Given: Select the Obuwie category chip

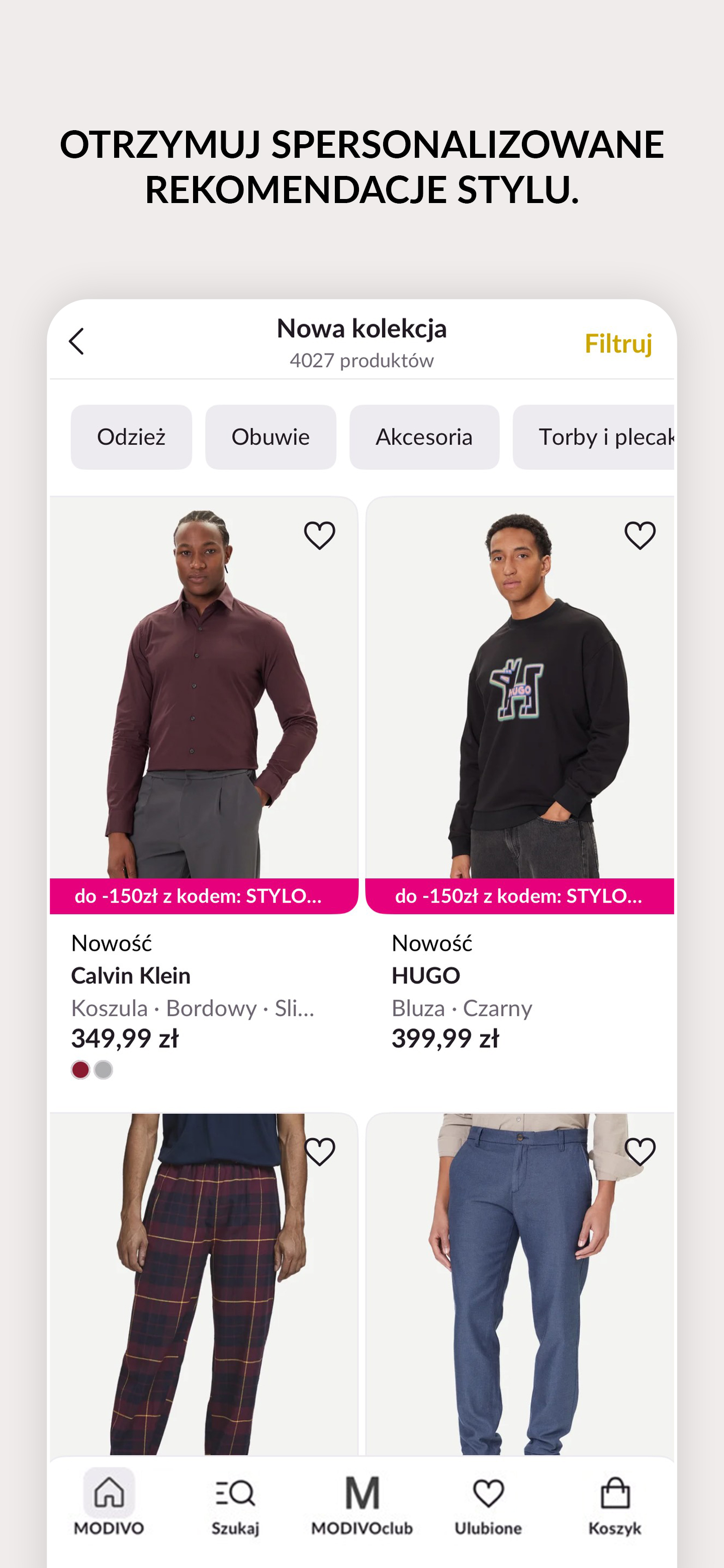Looking at the screenshot, I should (270, 437).
